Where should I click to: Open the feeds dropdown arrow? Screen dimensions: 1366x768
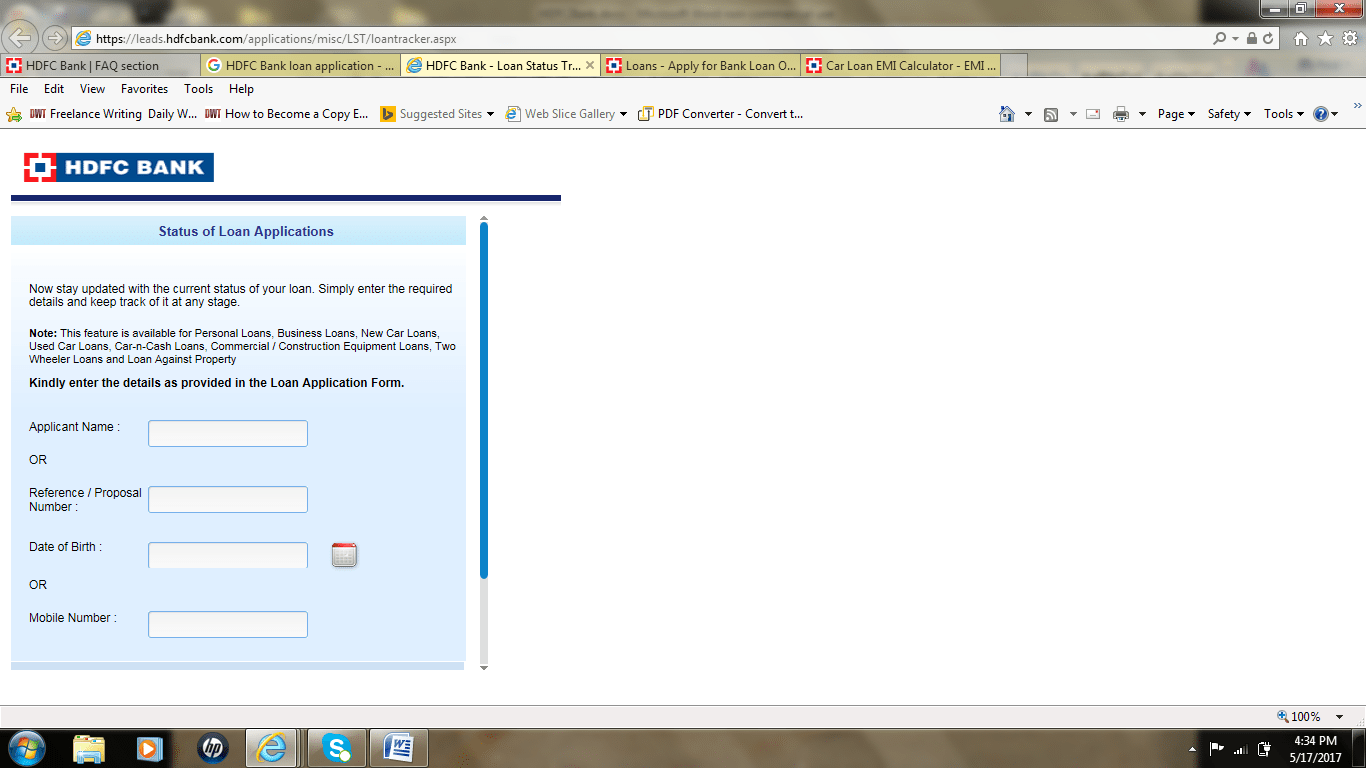pyautogui.click(x=1073, y=114)
